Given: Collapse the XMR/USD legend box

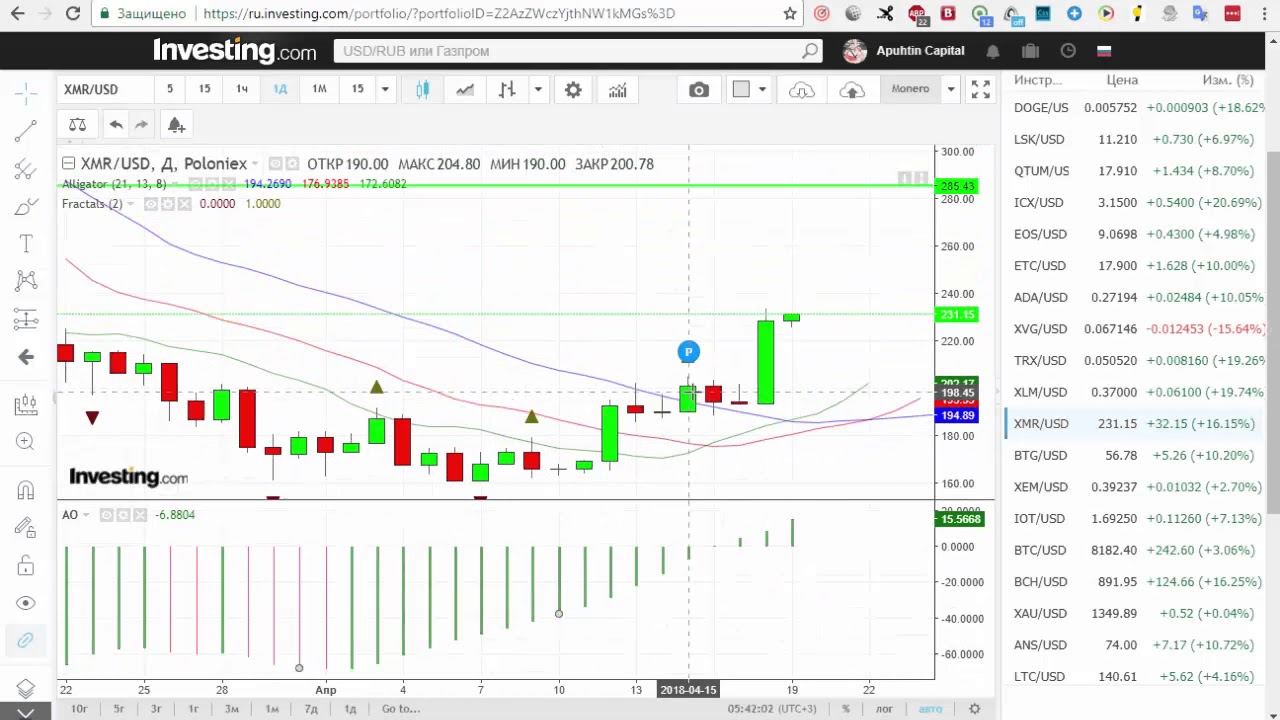Looking at the screenshot, I should coord(68,163).
